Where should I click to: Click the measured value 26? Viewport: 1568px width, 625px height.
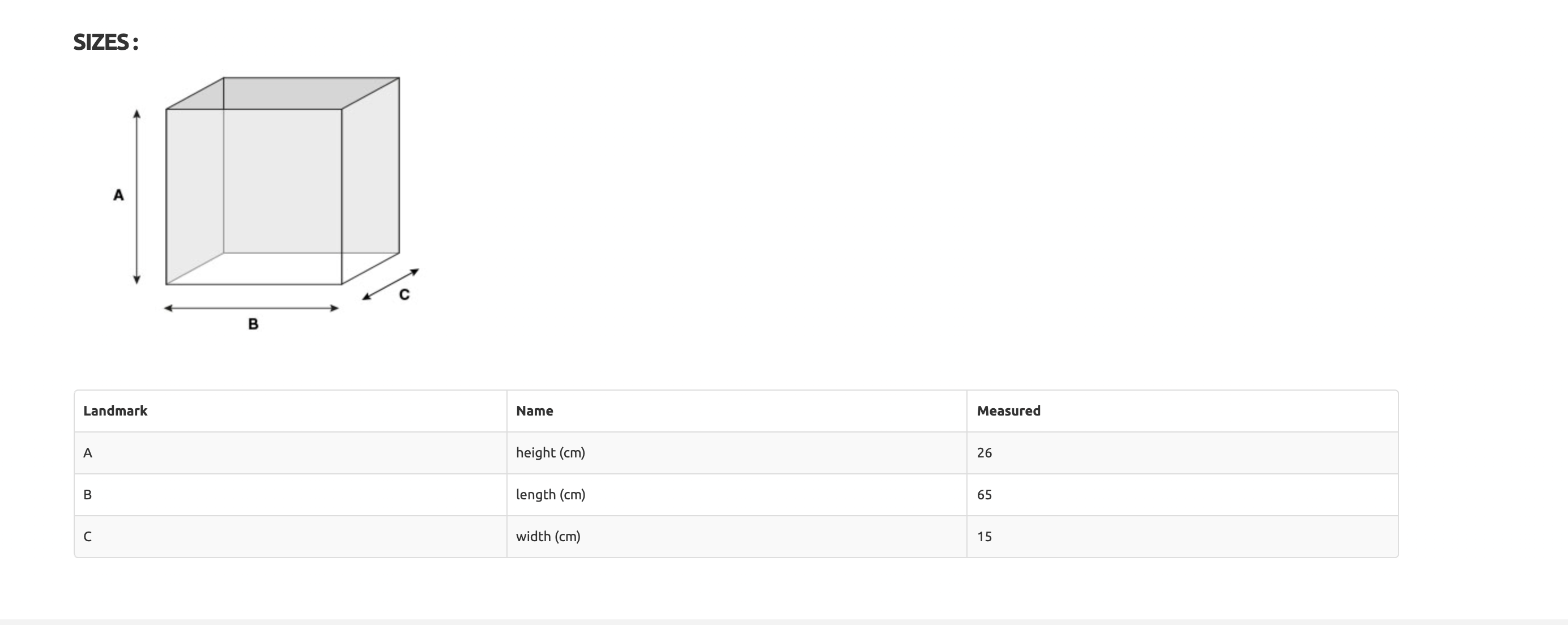click(985, 453)
